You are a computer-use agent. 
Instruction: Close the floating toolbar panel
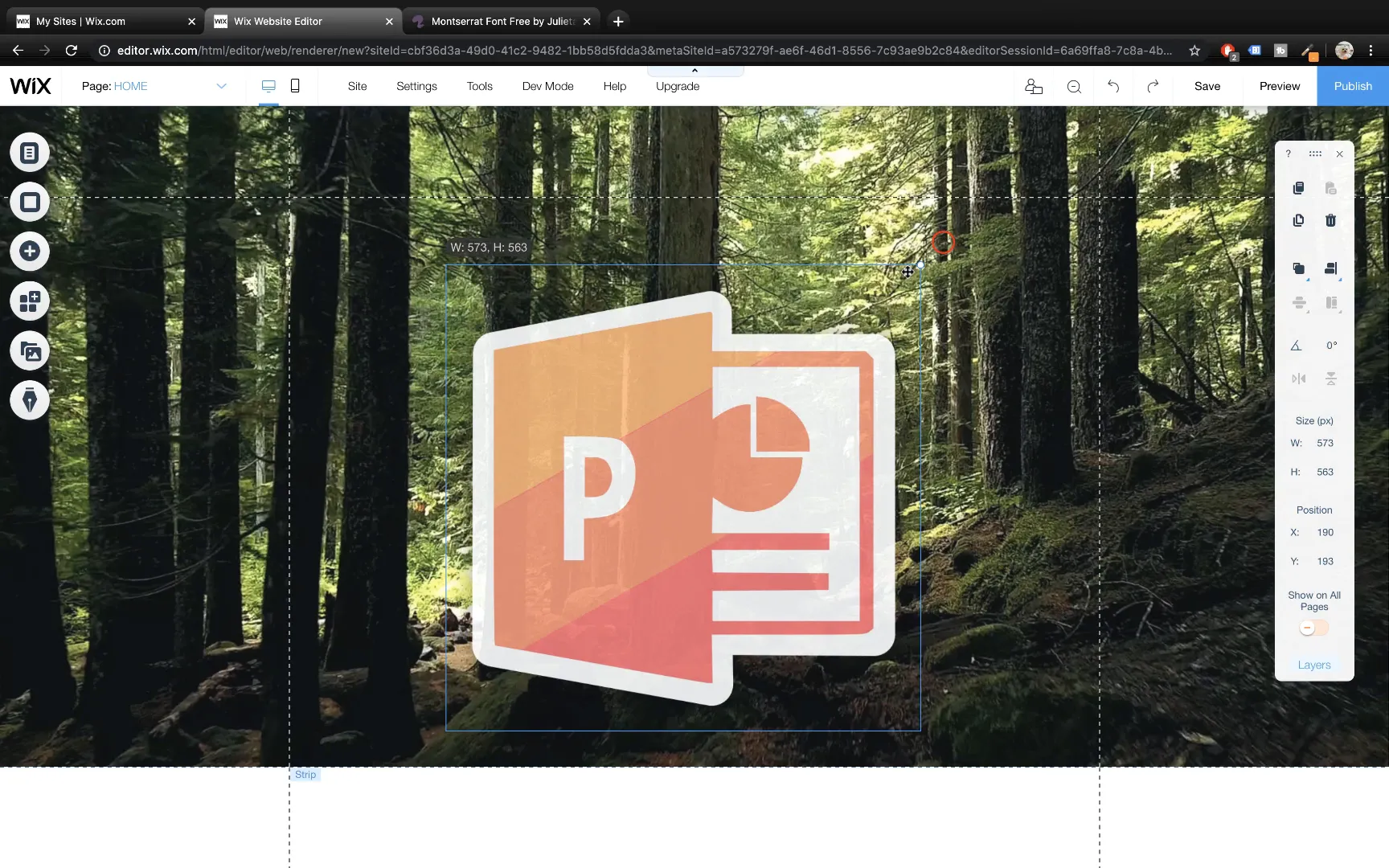click(1339, 154)
